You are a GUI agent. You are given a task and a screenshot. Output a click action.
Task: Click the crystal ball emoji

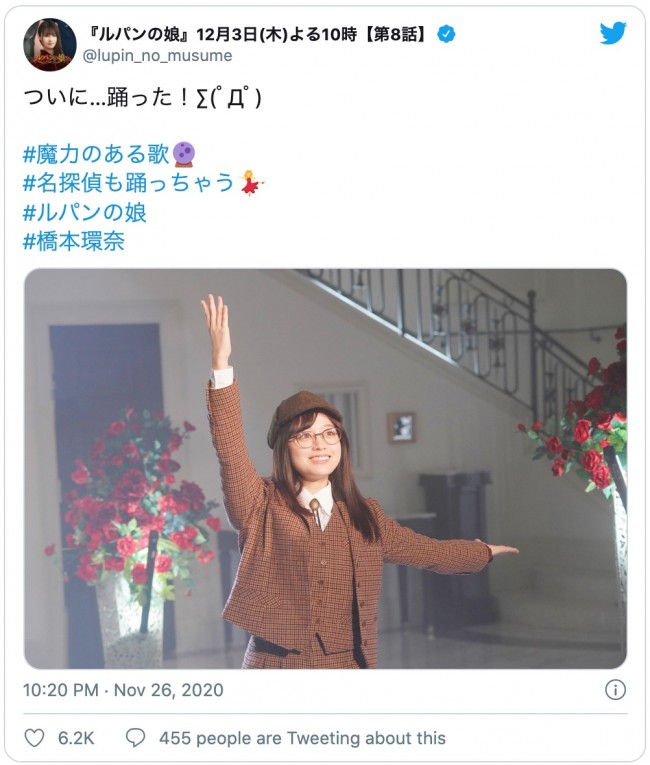[184, 154]
